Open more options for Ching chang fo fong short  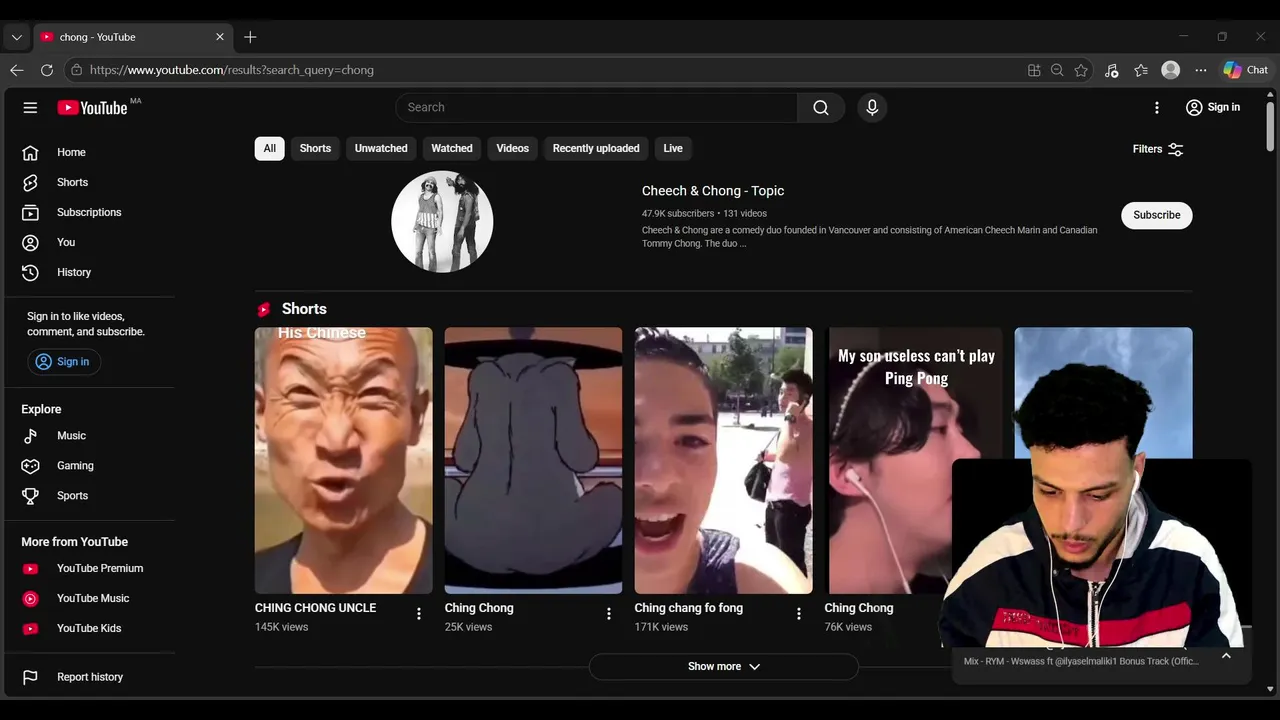coord(799,613)
